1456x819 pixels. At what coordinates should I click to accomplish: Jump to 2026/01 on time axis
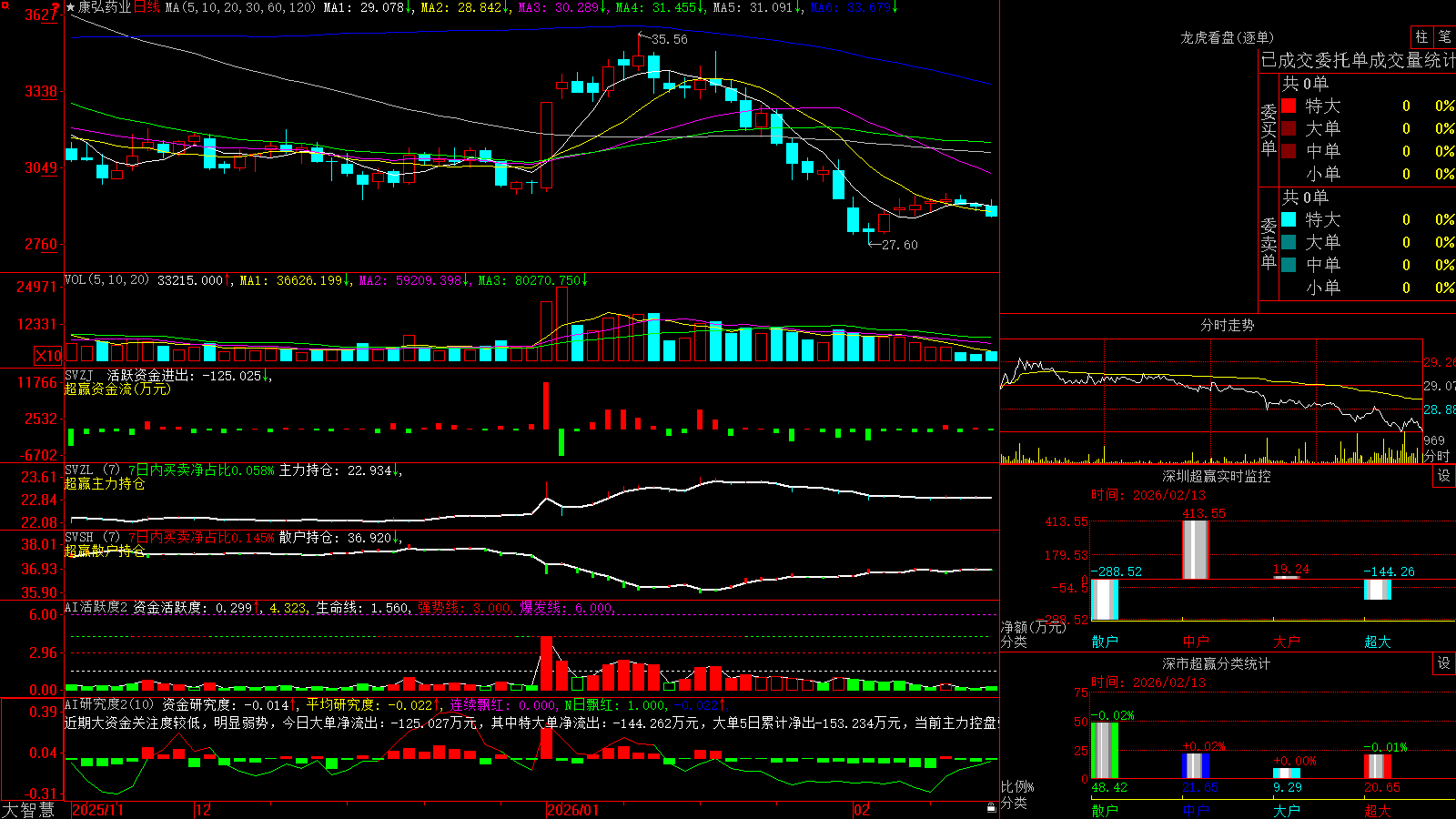click(572, 810)
